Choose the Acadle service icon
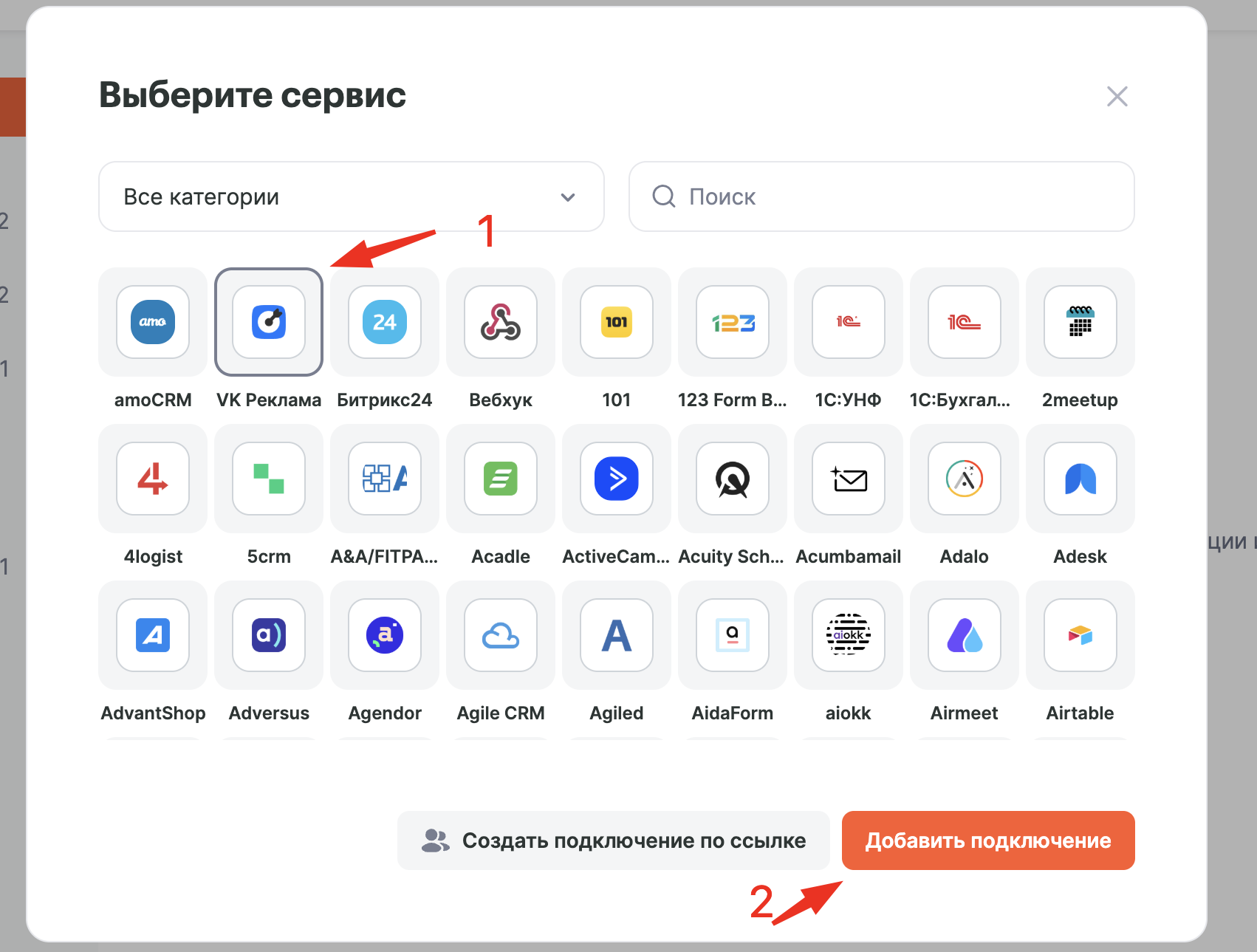This screenshot has width=1257, height=952. (x=501, y=479)
